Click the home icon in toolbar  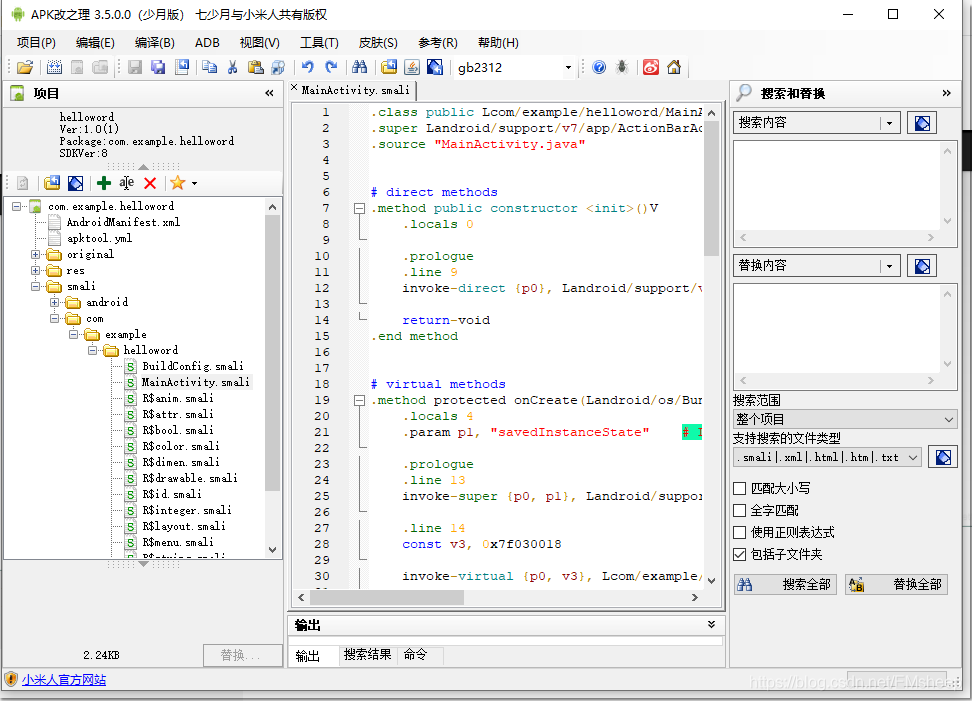(674, 67)
